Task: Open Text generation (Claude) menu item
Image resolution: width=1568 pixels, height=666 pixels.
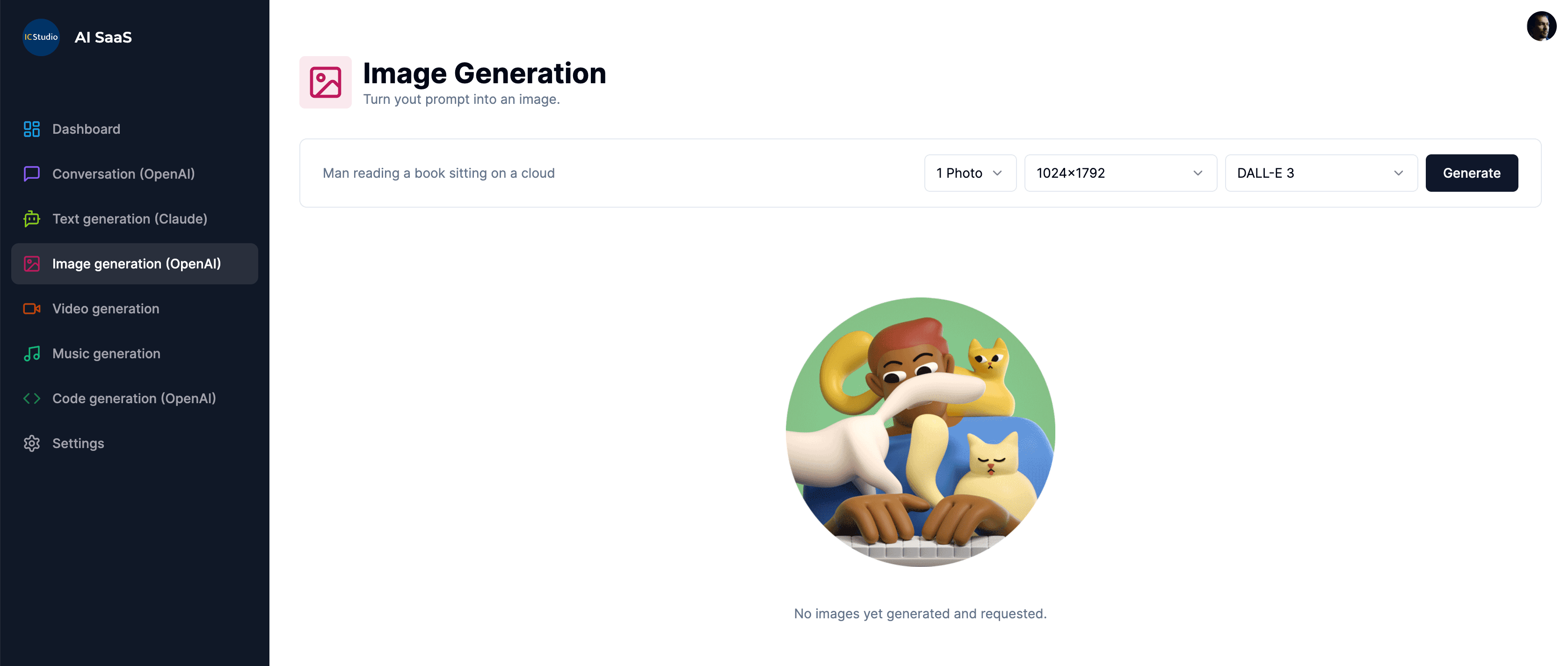Action: [130, 219]
